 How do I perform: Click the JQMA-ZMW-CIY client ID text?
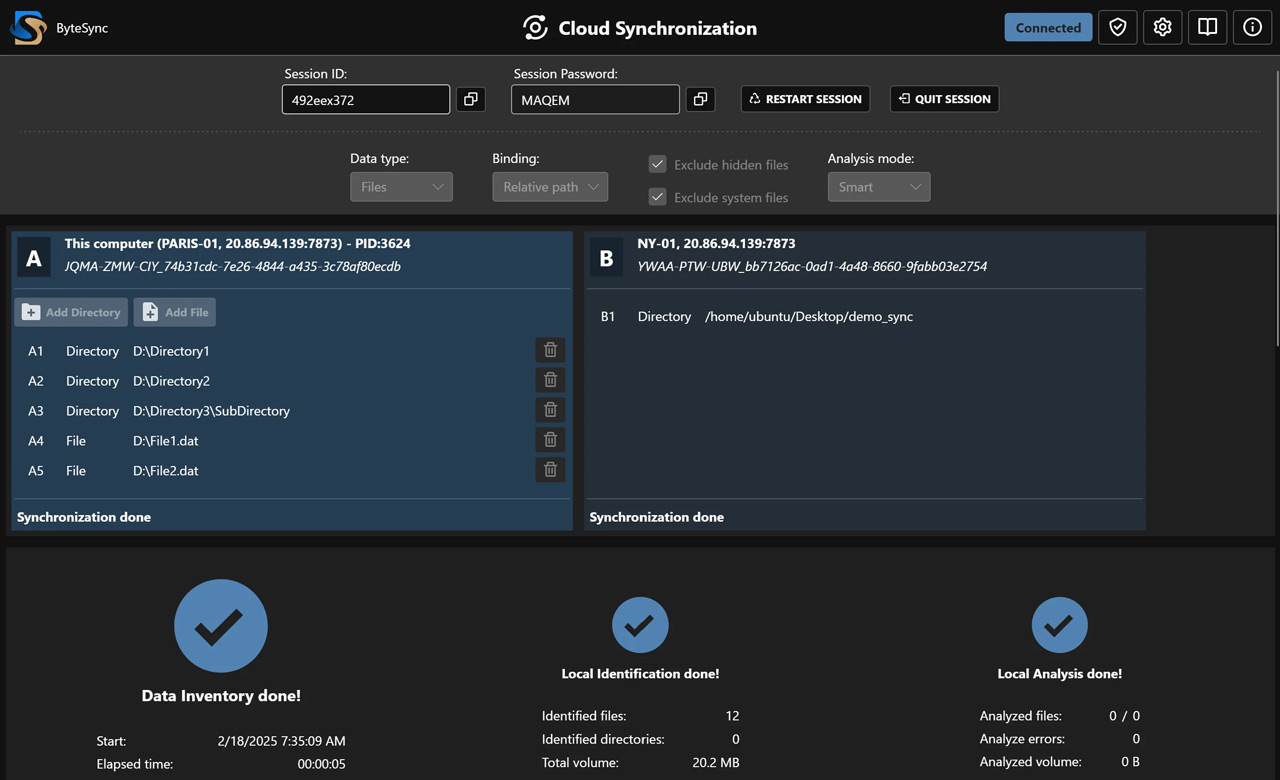(233, 267)
